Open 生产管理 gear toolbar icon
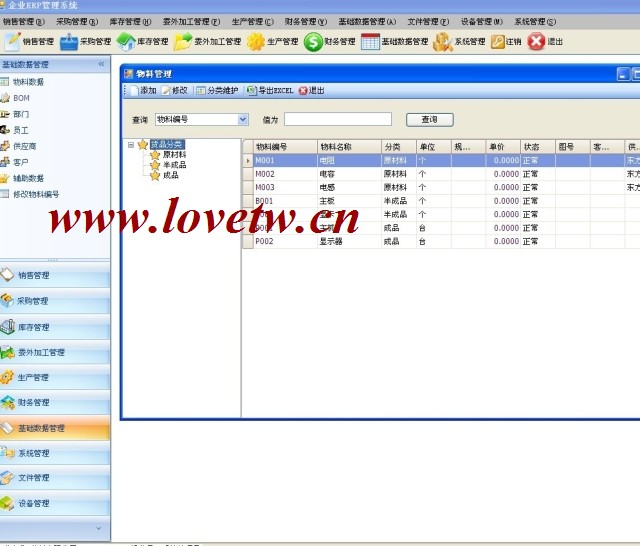This screenshot has height=546, width=640. (256, 42)
